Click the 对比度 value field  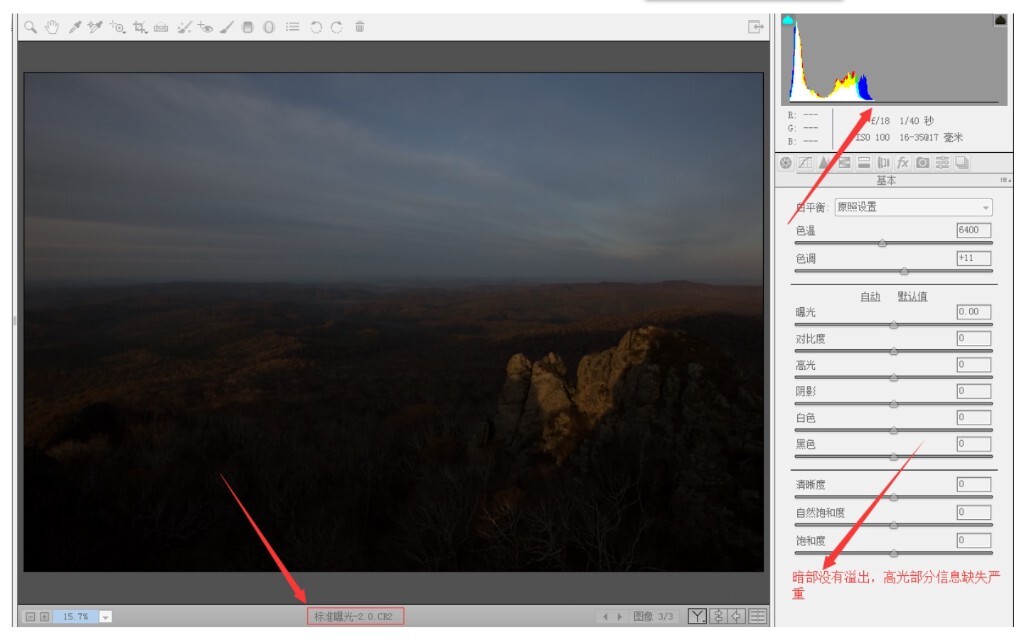974,338
